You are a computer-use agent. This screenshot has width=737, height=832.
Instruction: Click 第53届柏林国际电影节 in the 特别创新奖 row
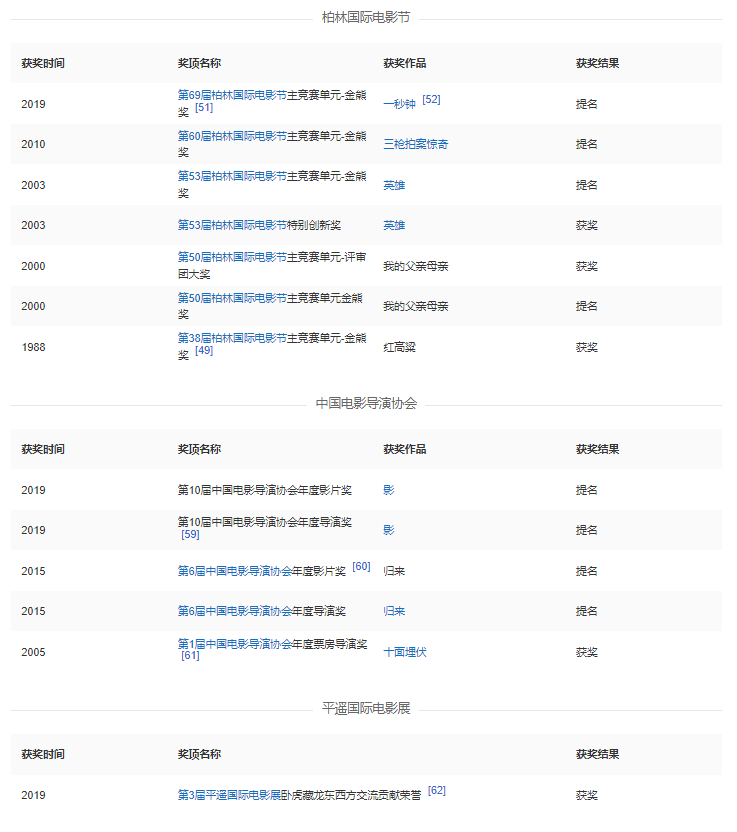pos(232,226)
